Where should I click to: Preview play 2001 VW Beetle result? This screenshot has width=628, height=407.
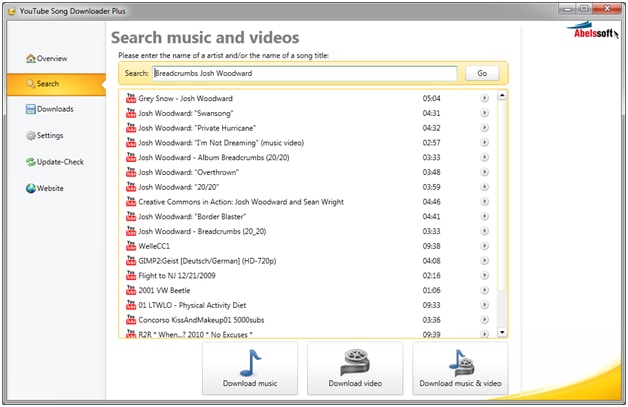coord(484,290)
